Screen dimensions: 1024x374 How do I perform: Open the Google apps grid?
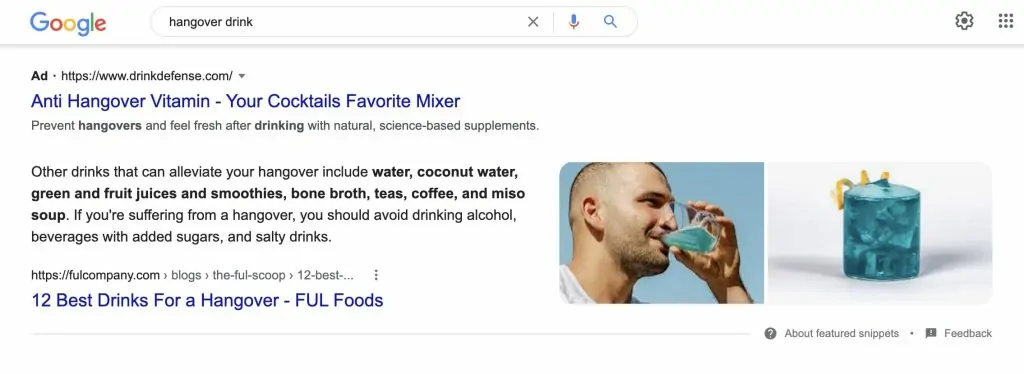click(1006, 21)
